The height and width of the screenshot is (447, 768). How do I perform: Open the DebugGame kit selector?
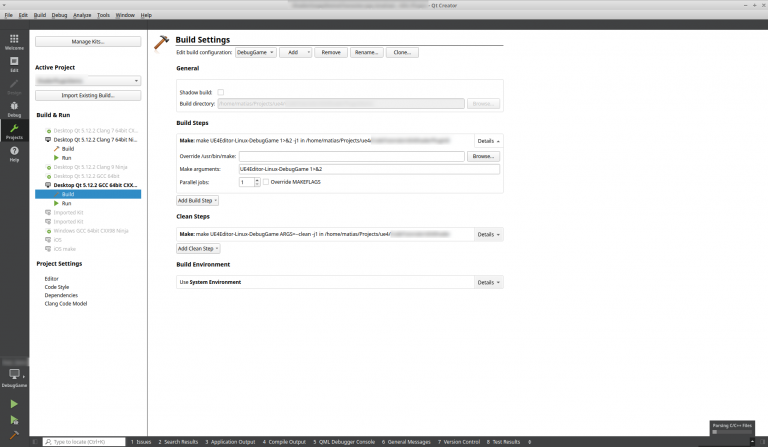point(14,378)
